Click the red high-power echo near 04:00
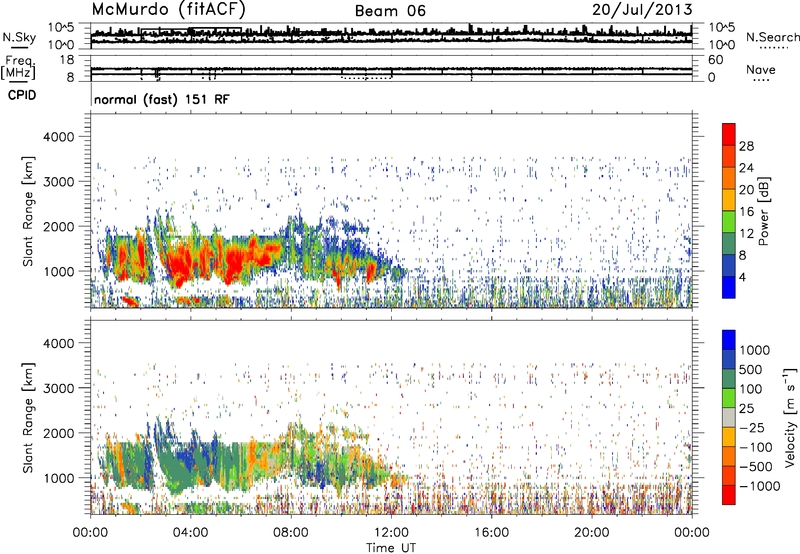The width and height of the screenshot is (800, 554). tap(180, 265)
